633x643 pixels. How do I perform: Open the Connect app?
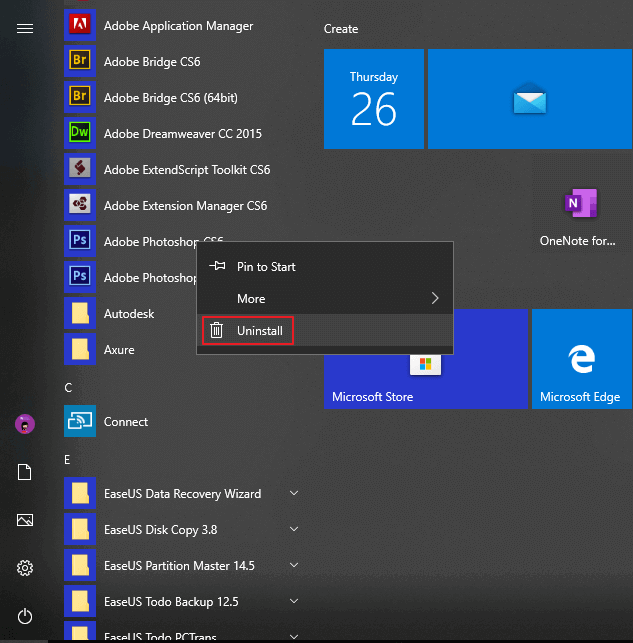click(125, 422)
